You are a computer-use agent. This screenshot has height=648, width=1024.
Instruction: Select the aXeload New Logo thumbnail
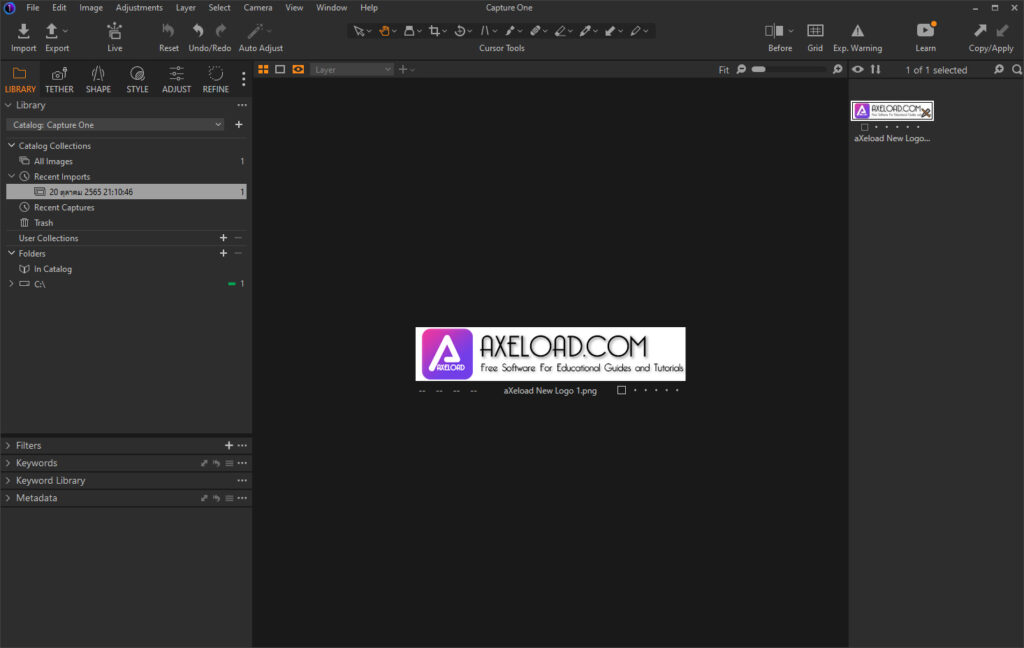click(x=892, y=111)
